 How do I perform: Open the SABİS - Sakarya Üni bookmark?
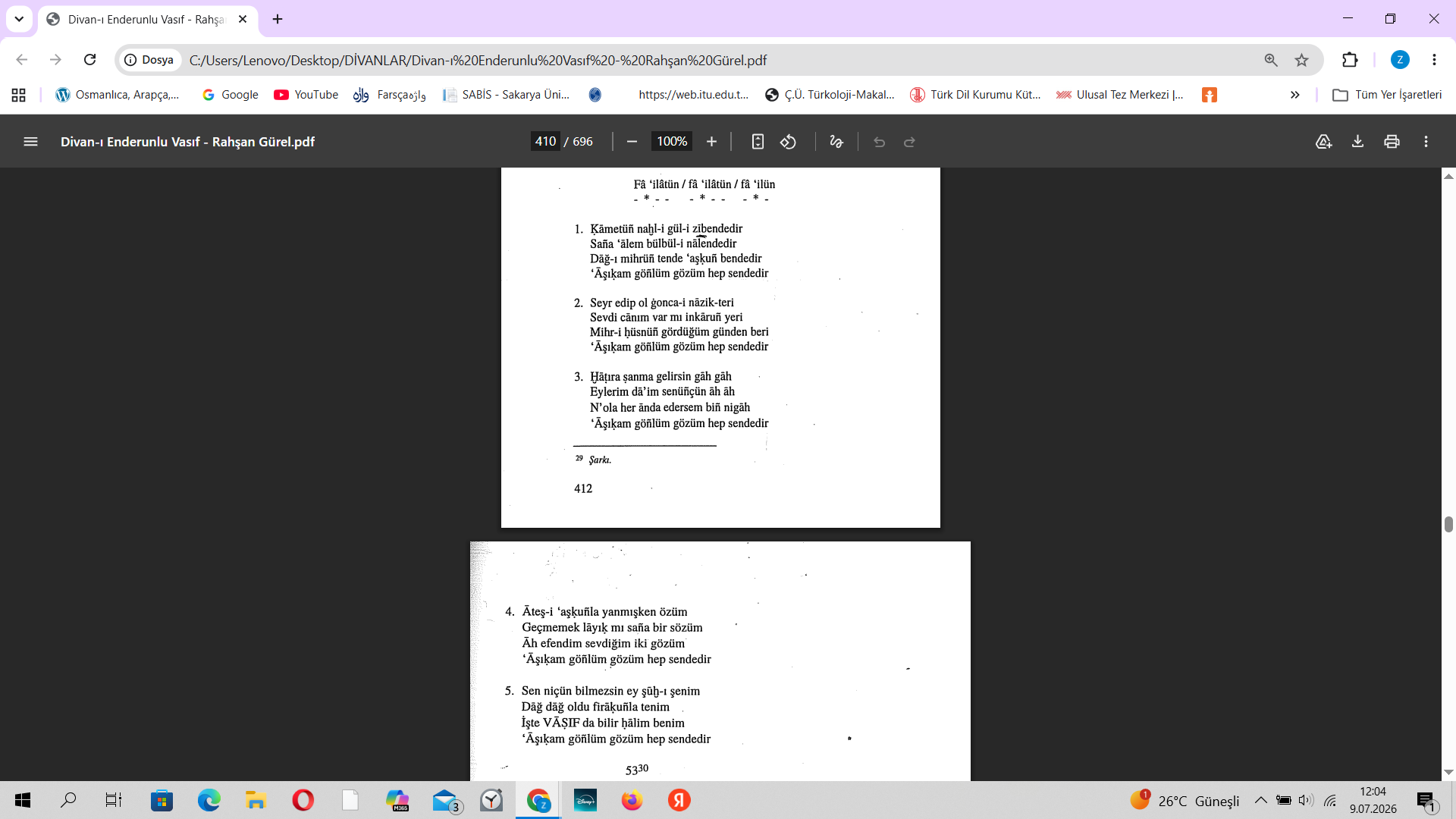(506, 95)
